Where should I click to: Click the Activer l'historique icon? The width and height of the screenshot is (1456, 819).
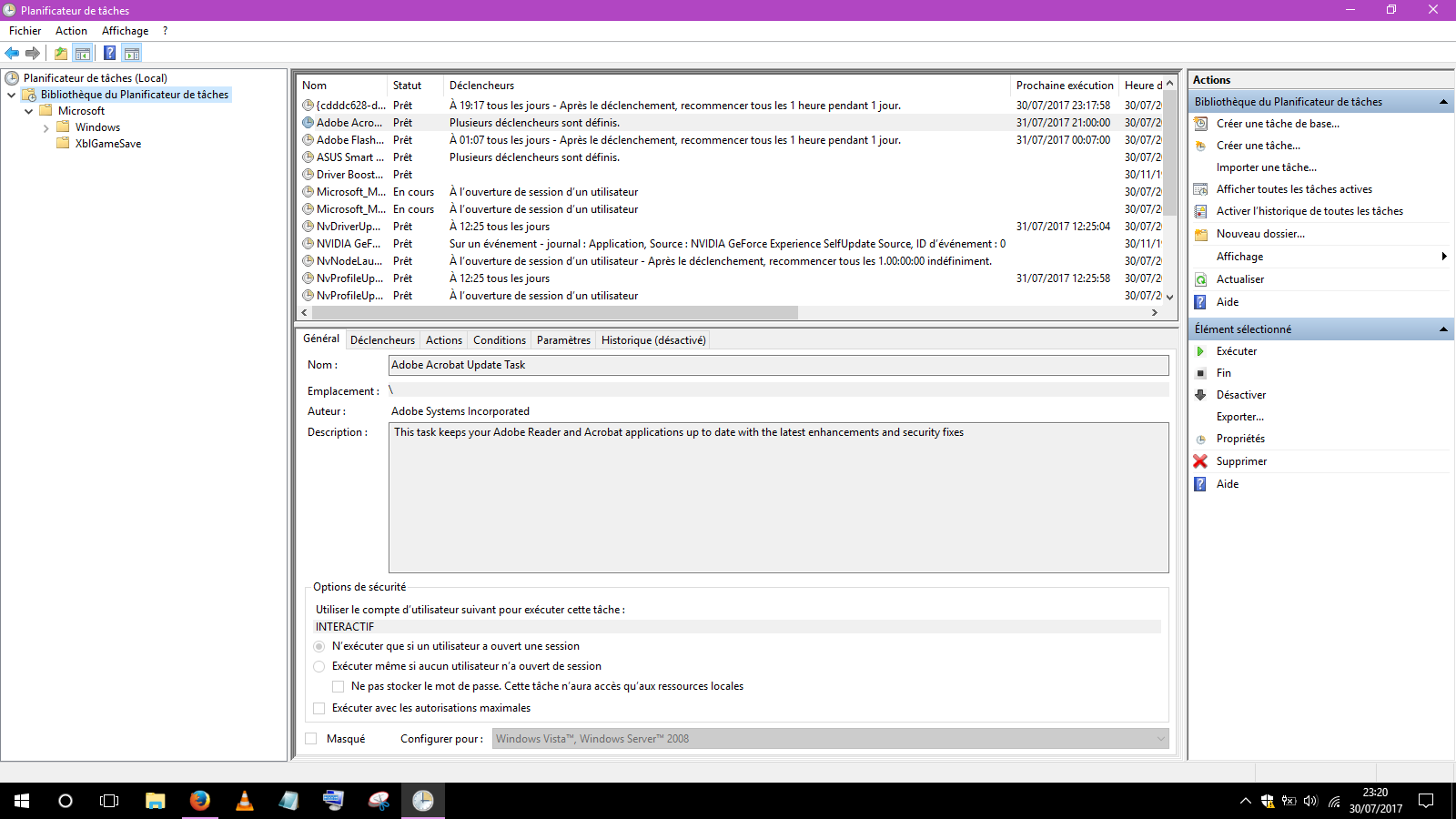coord(1200,211)
